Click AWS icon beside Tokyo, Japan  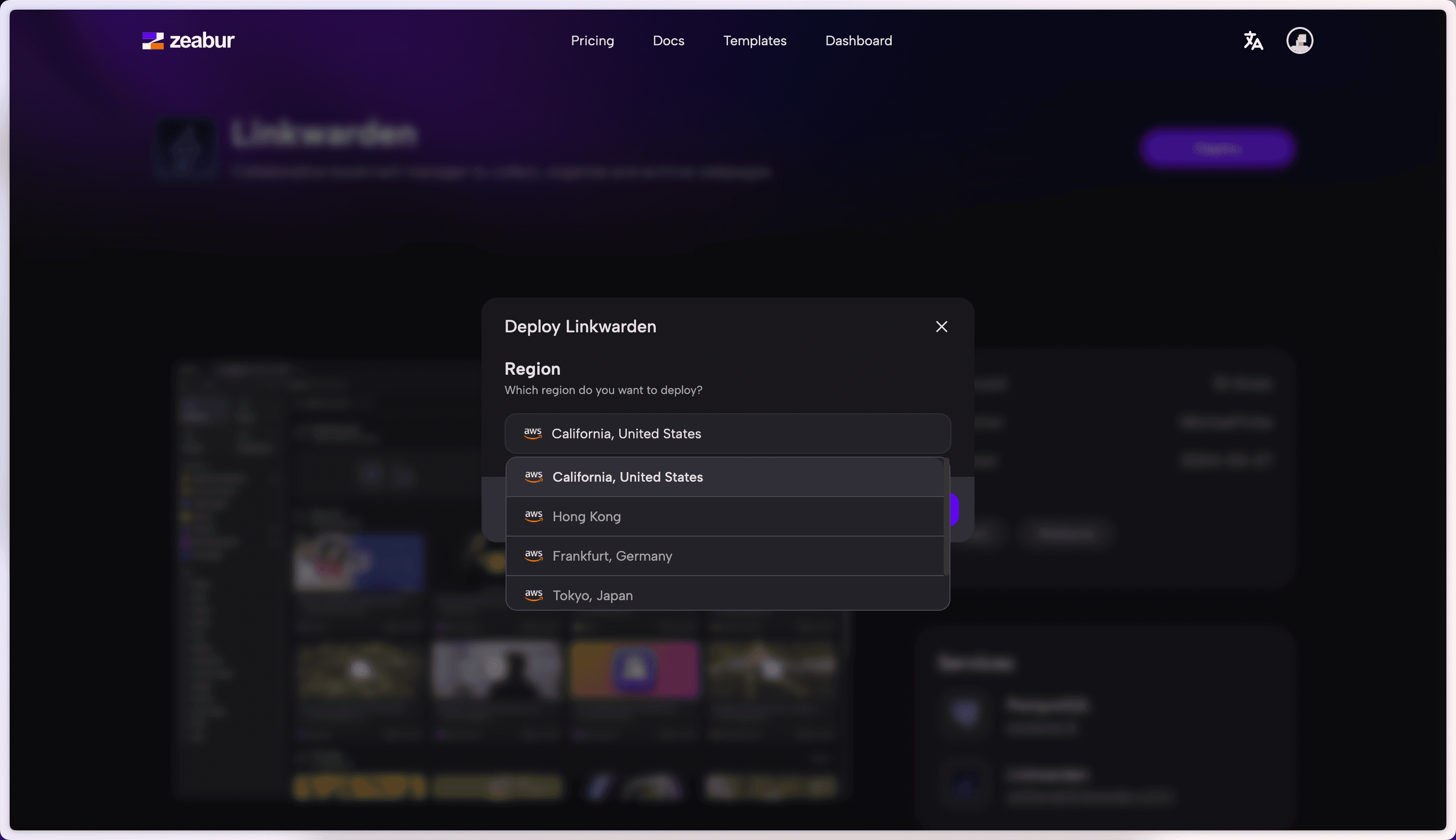coord(533,594)
